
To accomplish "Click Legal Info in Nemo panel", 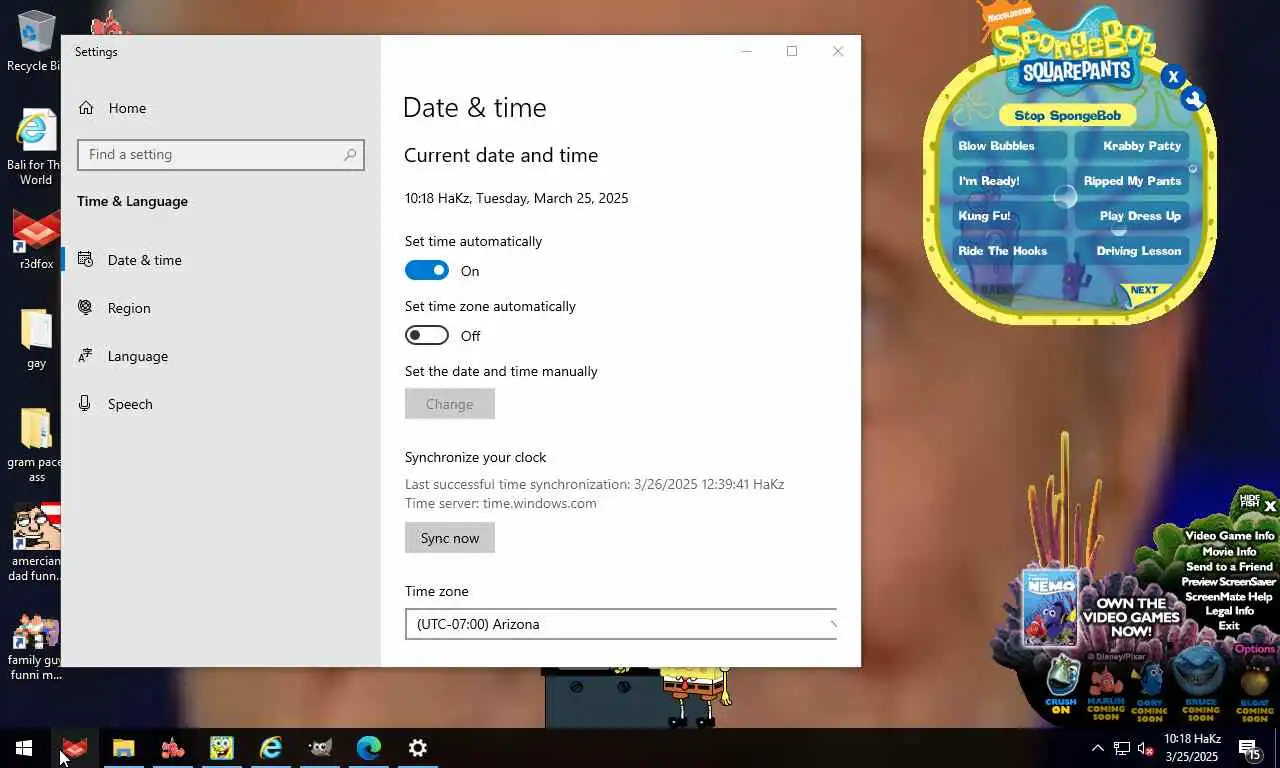I will tap(1229, 611).
